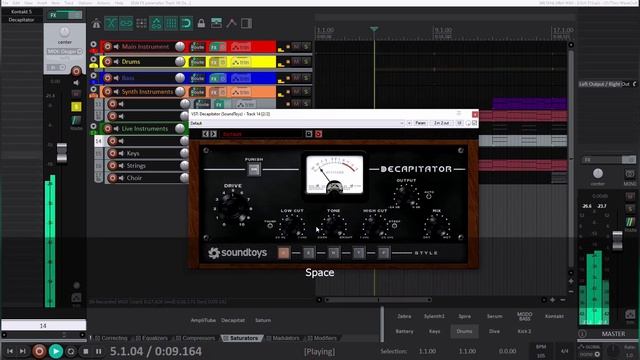Select the N style button in Decapitator
640x360 pixels.
(333, 253)
